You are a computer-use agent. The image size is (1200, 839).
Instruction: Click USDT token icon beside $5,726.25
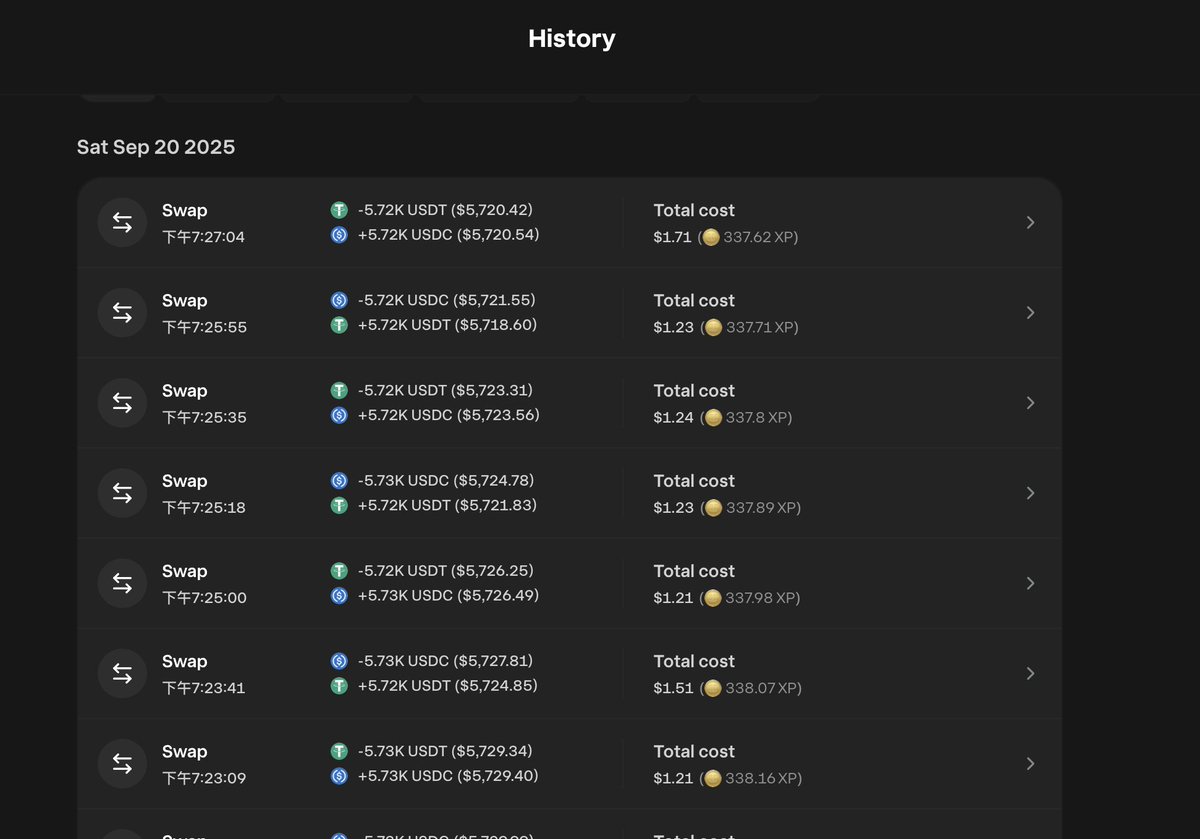tap(339, 571)
